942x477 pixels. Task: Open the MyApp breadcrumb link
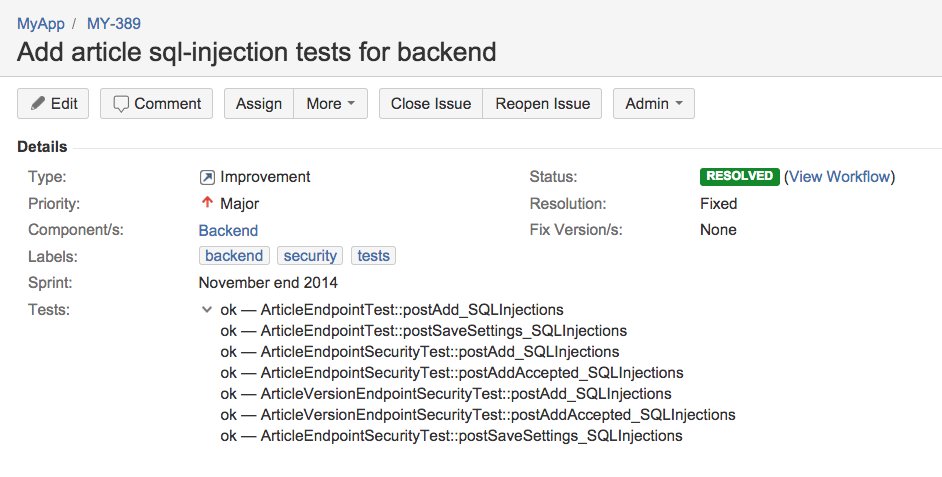(42, 23)
